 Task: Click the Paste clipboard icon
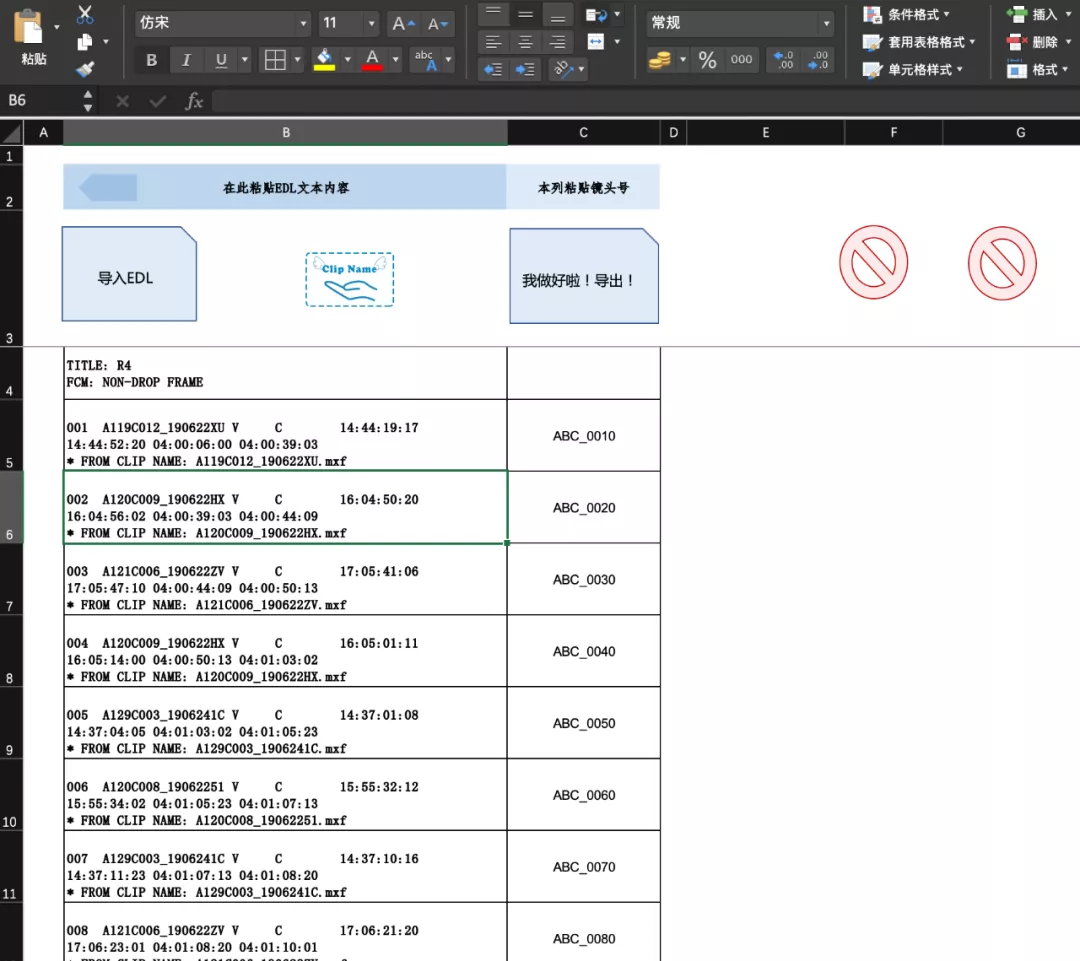click(28, 28)
